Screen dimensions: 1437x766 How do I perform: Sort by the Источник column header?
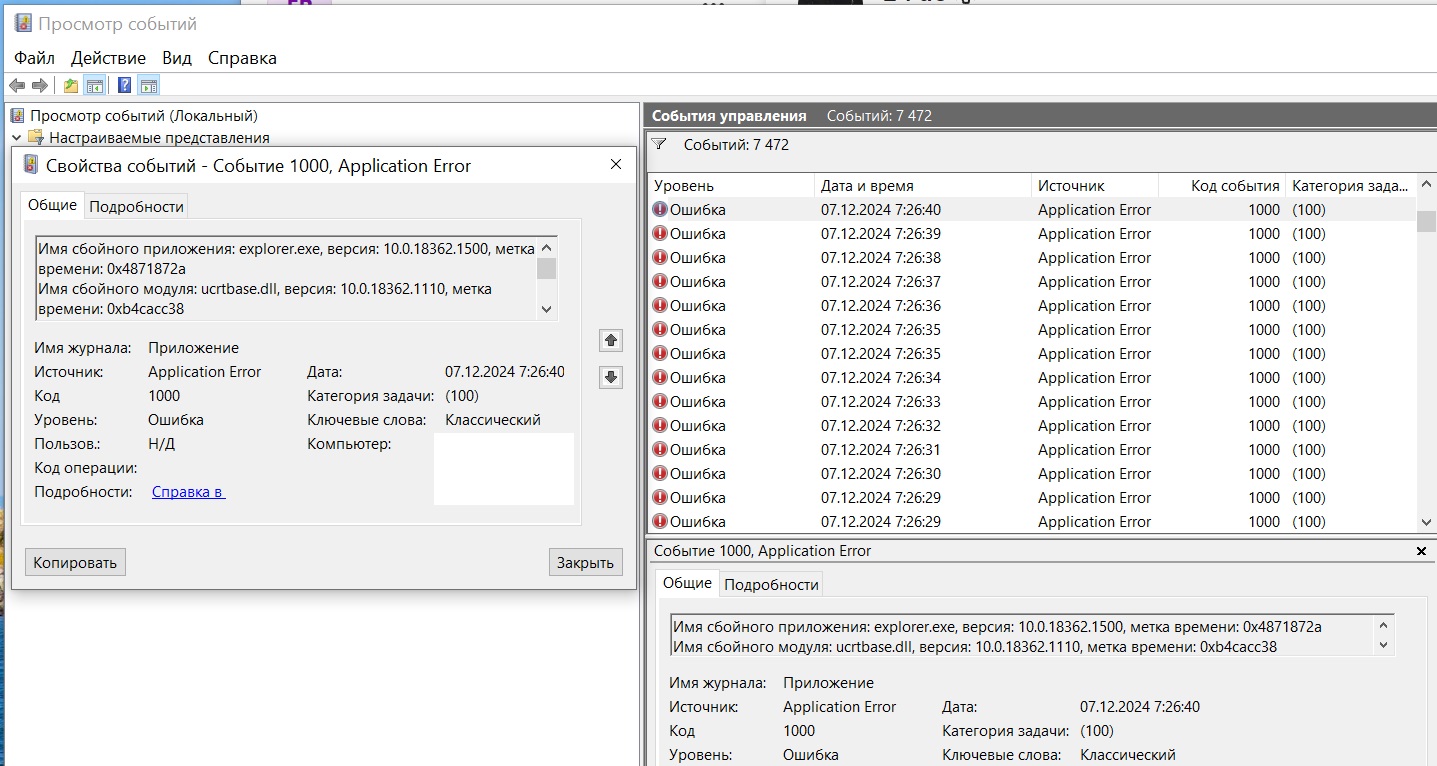(x=1095, y=186)
